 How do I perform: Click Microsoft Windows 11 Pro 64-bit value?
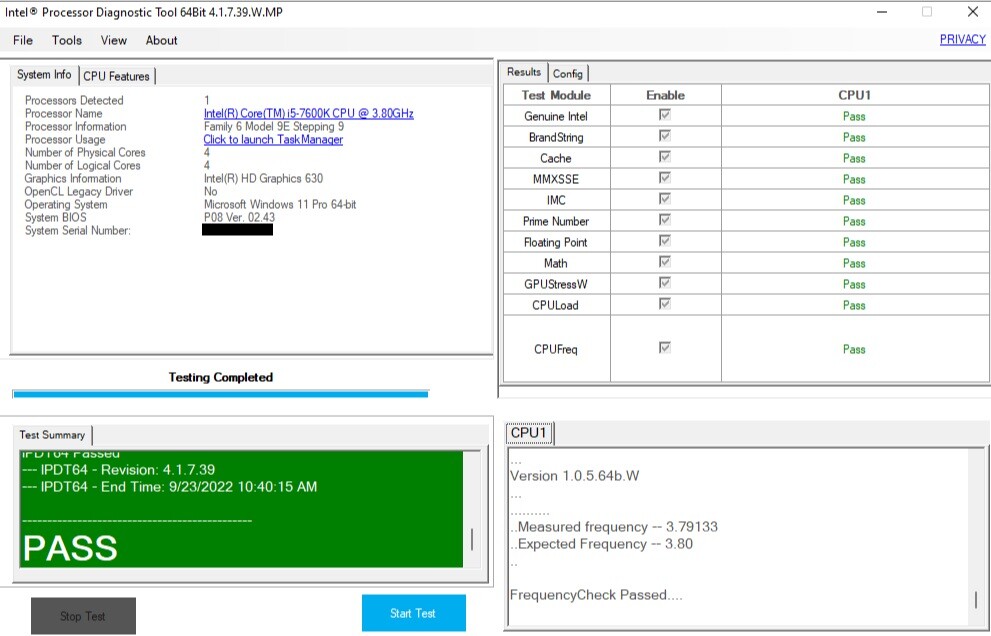point(280,204)
